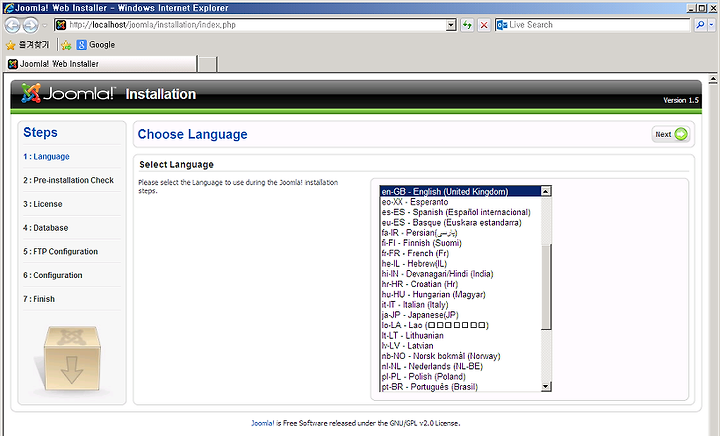Select pt-BR Português (Brasil) option

pyautogui.click(x=461, y=387)
